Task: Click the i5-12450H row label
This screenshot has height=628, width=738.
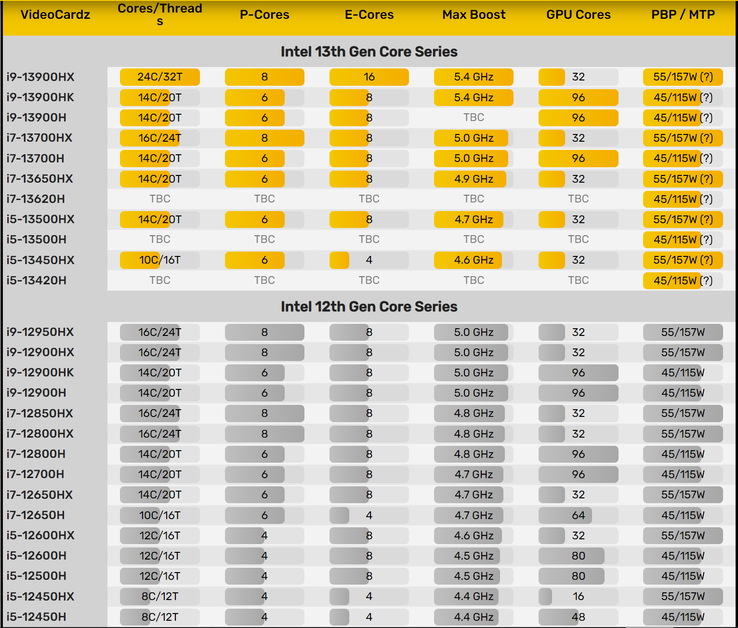Action: pos(36,617)
